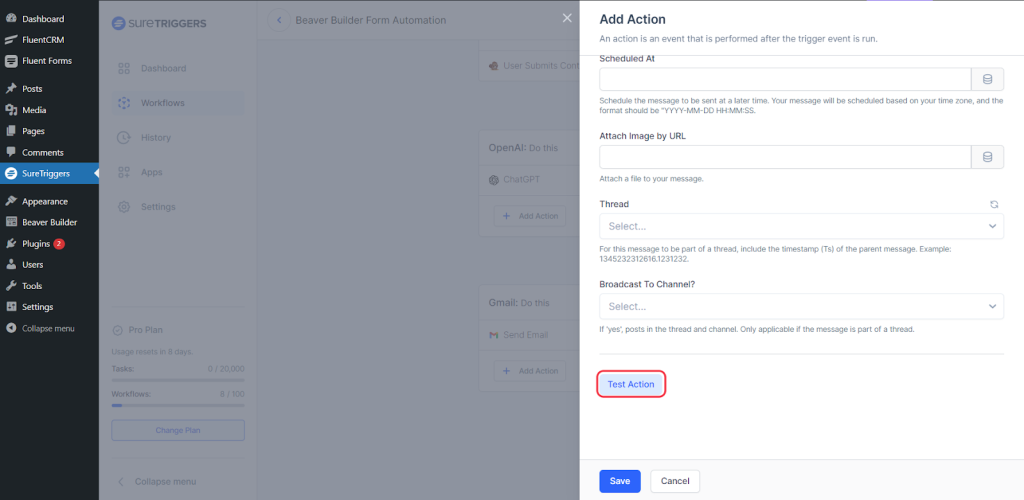Open Users in the WordPress sidebar
1024x500 pixels.
point(32,265)
